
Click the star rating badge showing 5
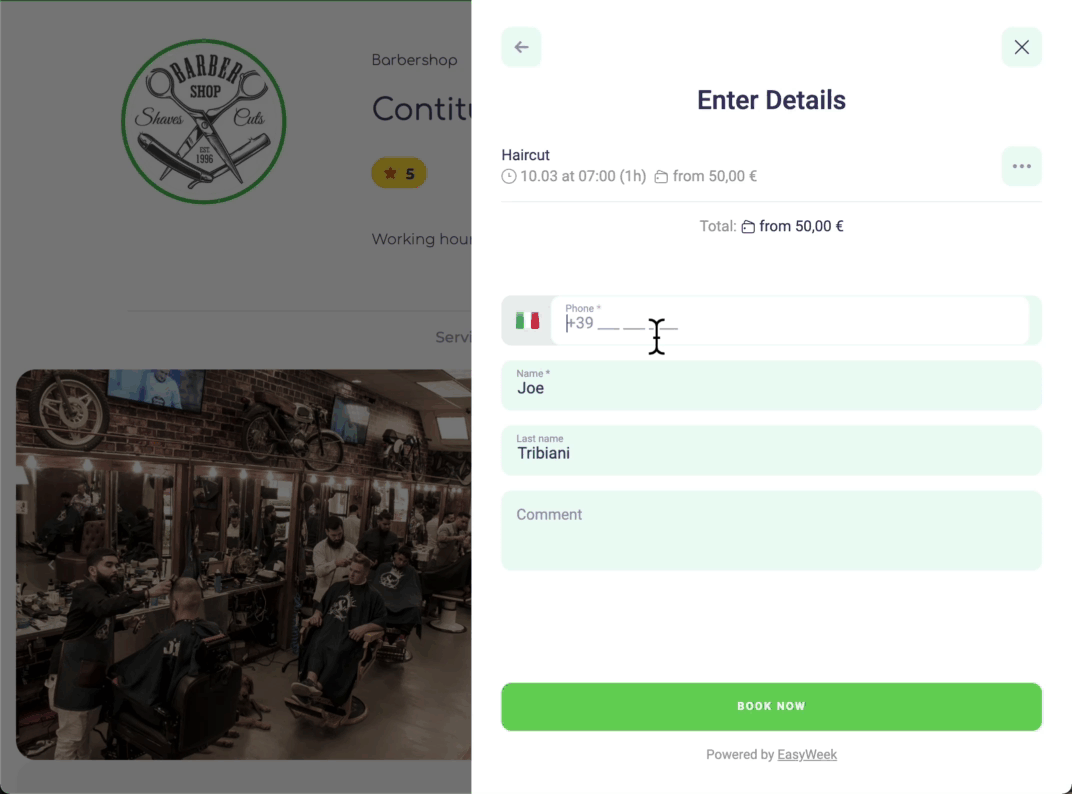point(399,173)
